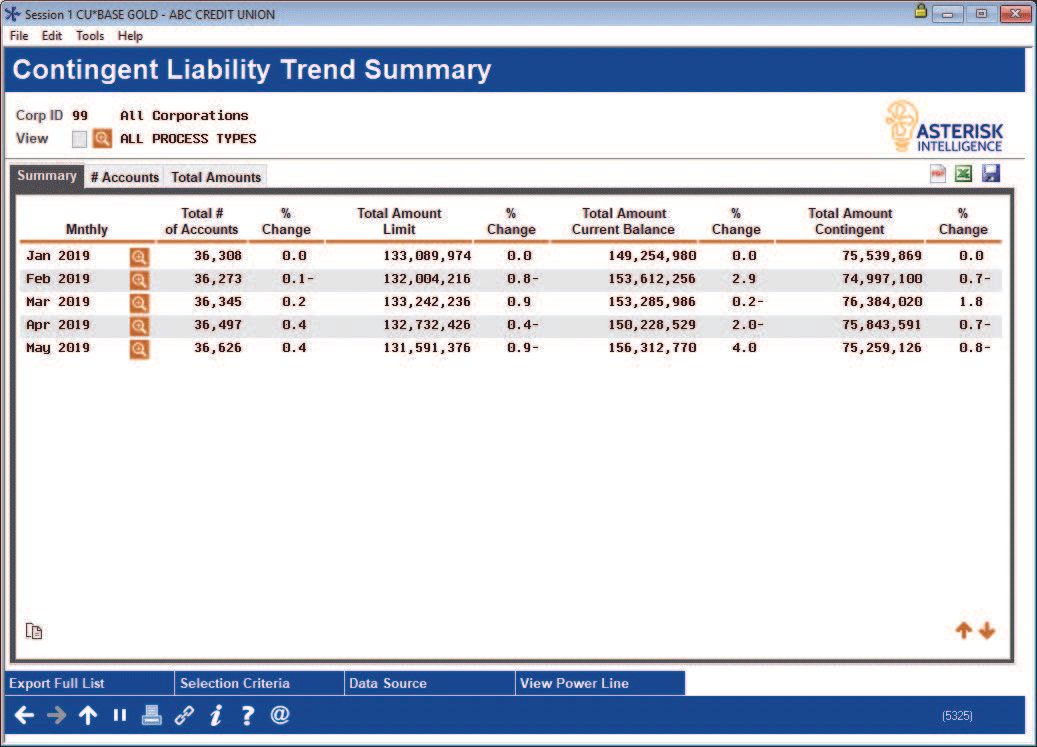Open lookup for Jan 2019 row
This screenshot has height=747, width=1037.
pyautogui.click(x=139, y=257)
